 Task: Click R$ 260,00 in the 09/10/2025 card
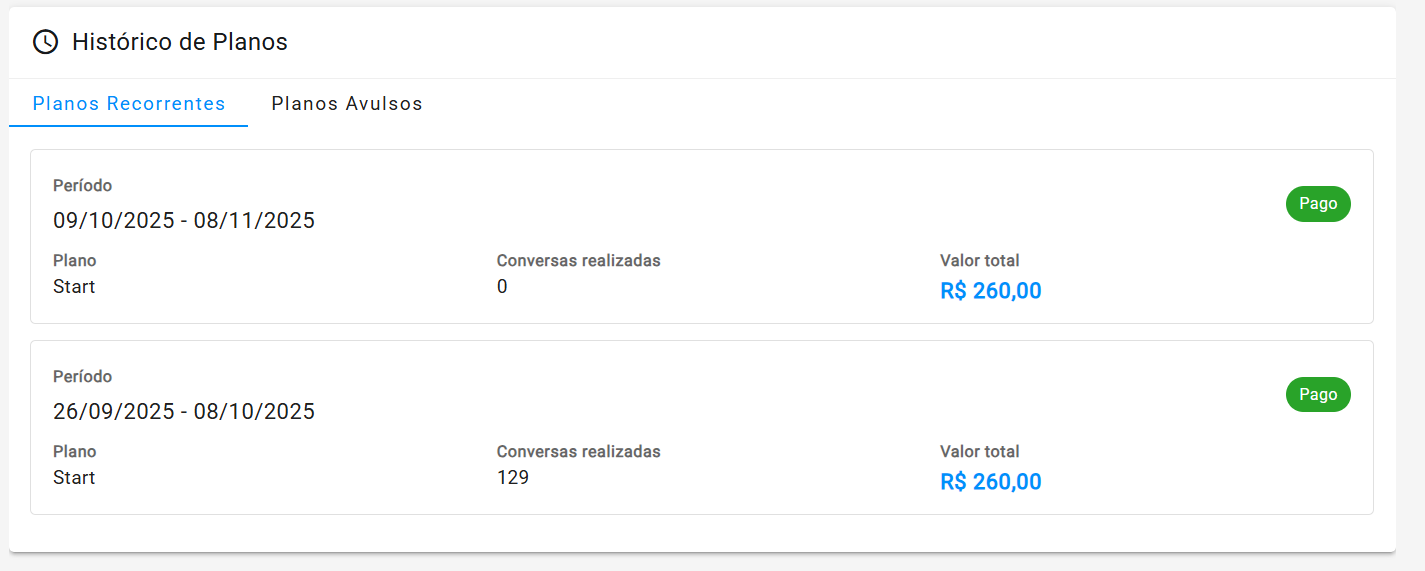pos(990,292)
